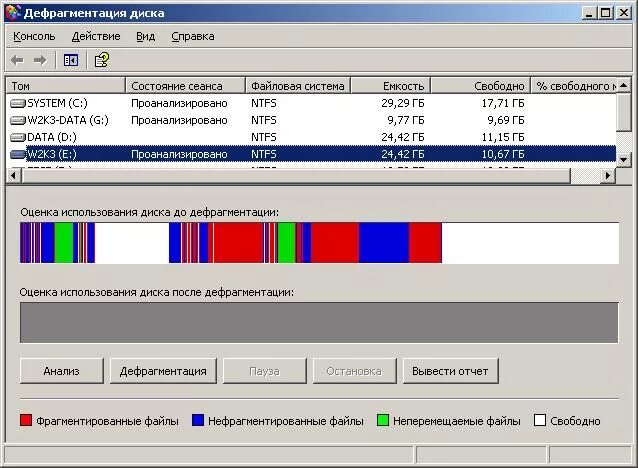Screen dimensions: 638x468
Task: Click the blue Нефрагментированные файлы legend swatch
Action: (198, 420)
